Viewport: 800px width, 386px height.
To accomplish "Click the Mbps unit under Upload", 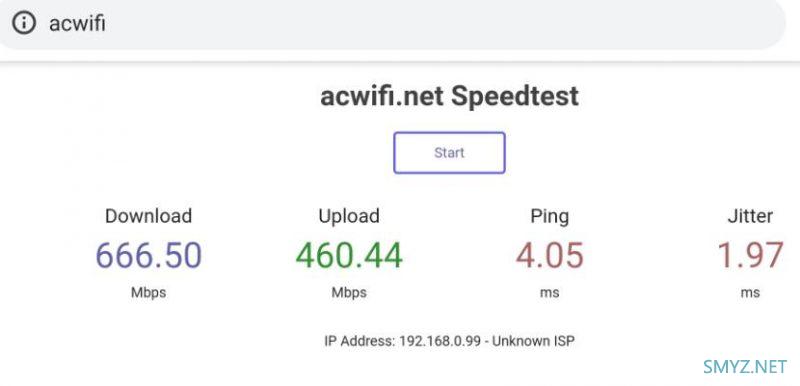I will click(x=349, y=293).
